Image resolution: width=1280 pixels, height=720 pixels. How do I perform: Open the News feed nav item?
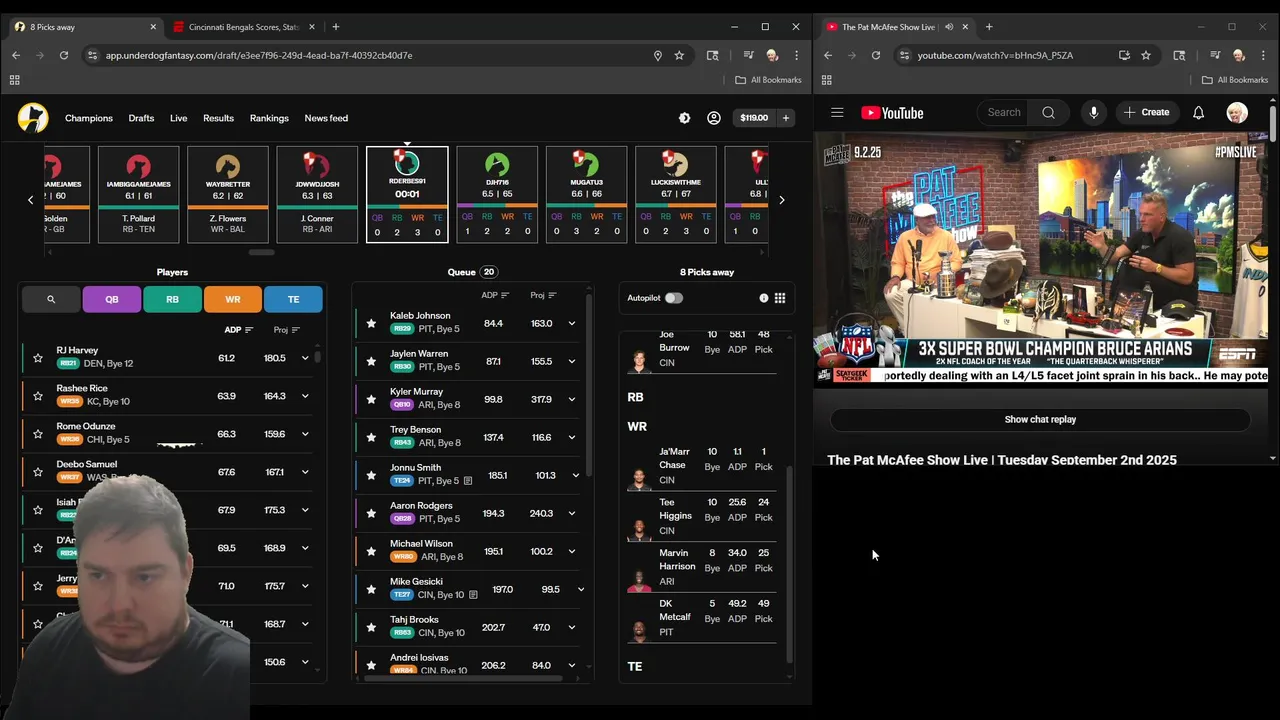click(326, 118)
